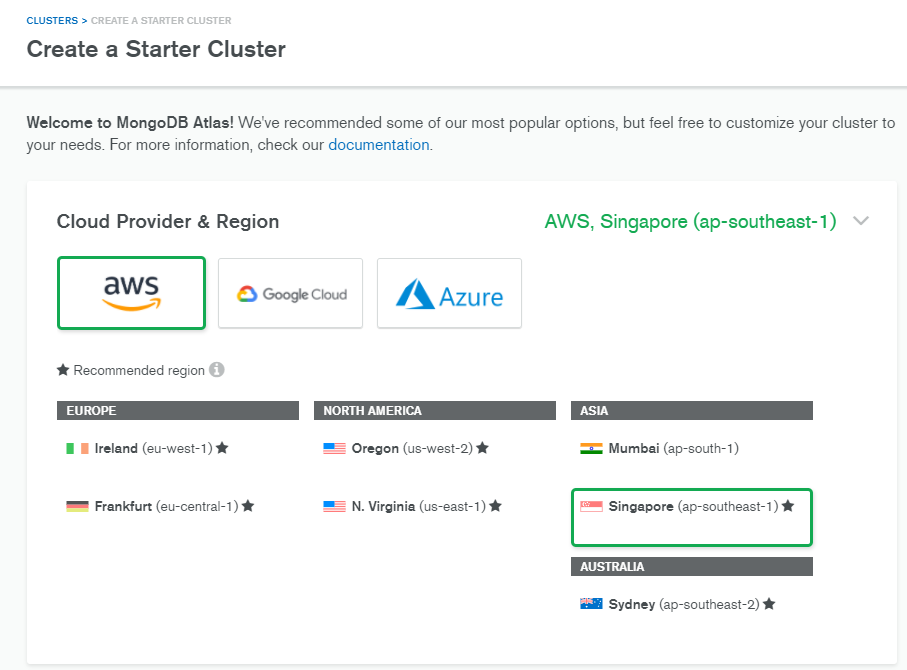Click the ASIA region header
Image resolution: width=907 pixels, height=670 pixels.
coord(692,410)
